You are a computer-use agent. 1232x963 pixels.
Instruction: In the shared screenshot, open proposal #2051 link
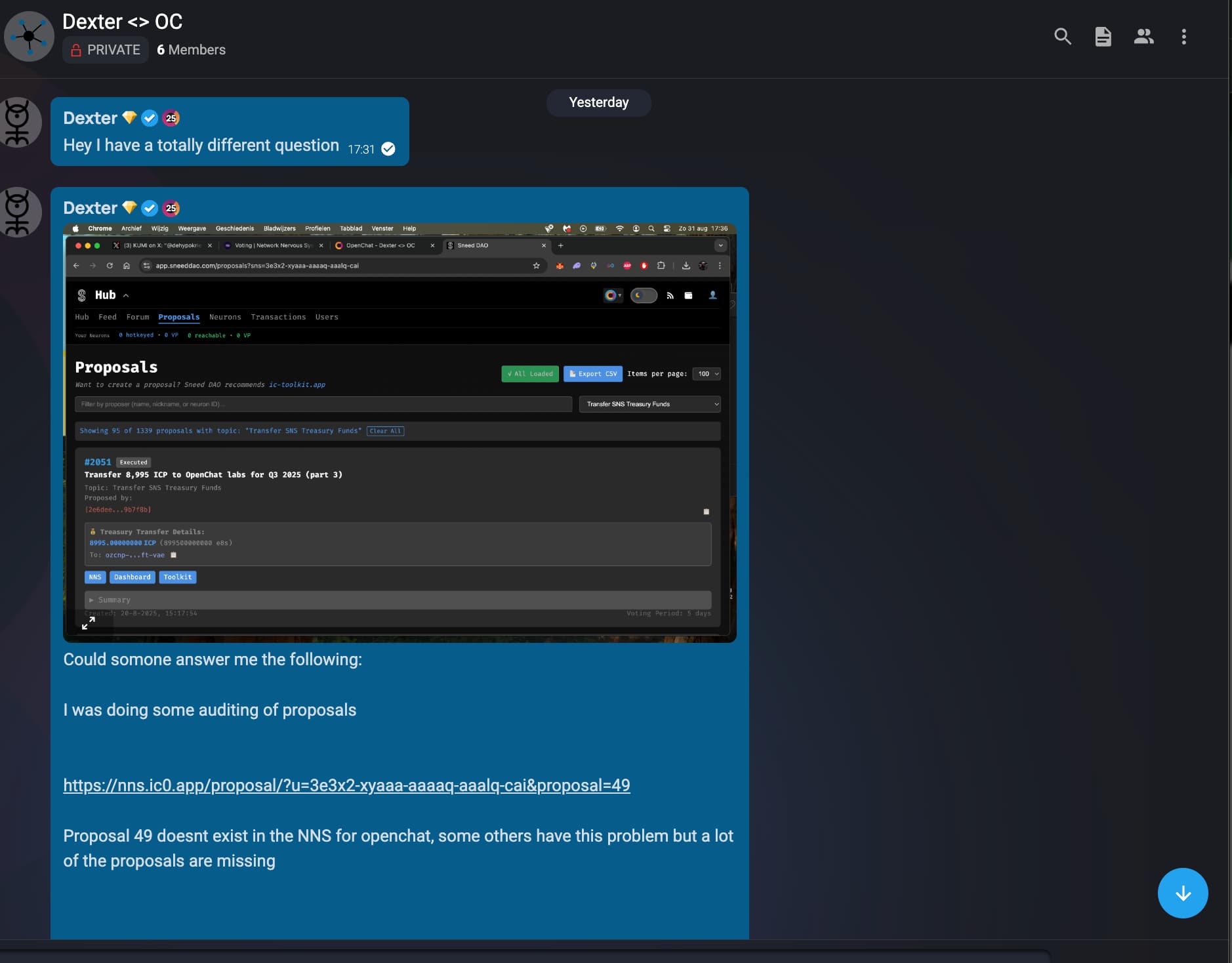pos(98,462)
